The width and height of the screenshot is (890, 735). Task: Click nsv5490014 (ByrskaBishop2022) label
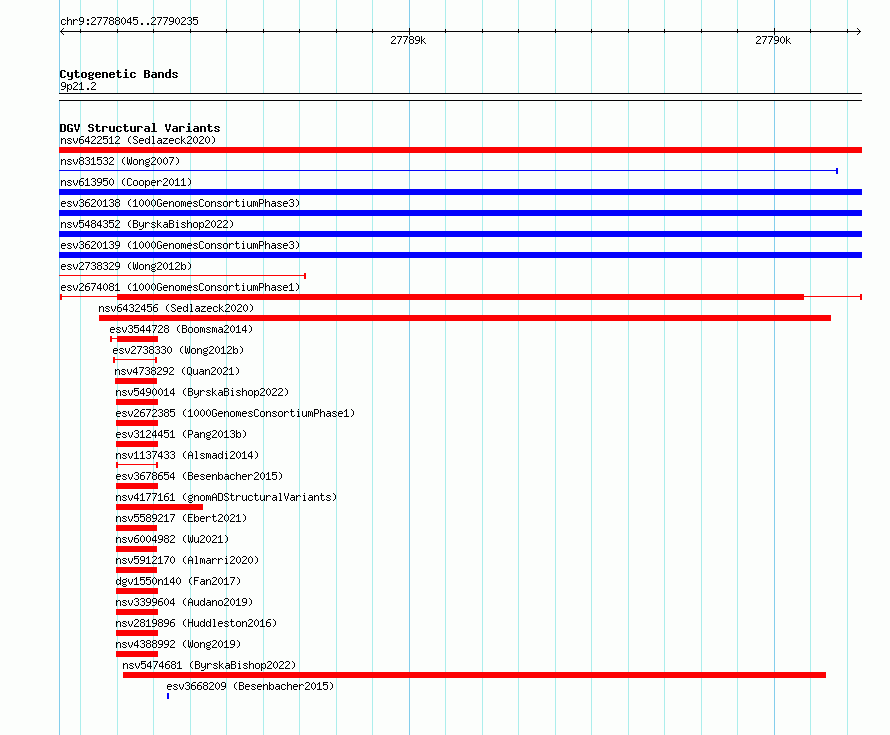pyautogui.click(x=202, y=392)
